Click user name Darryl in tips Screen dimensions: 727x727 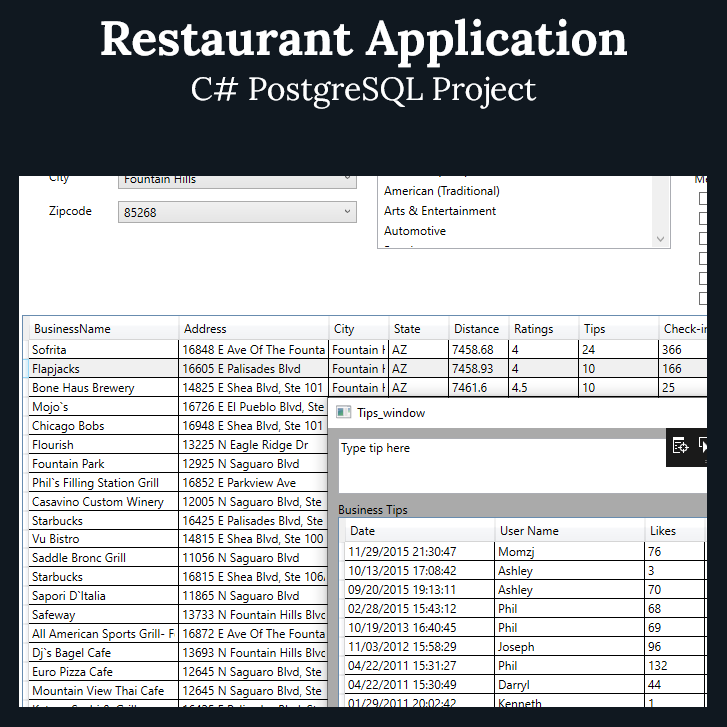tap(570, 685)
